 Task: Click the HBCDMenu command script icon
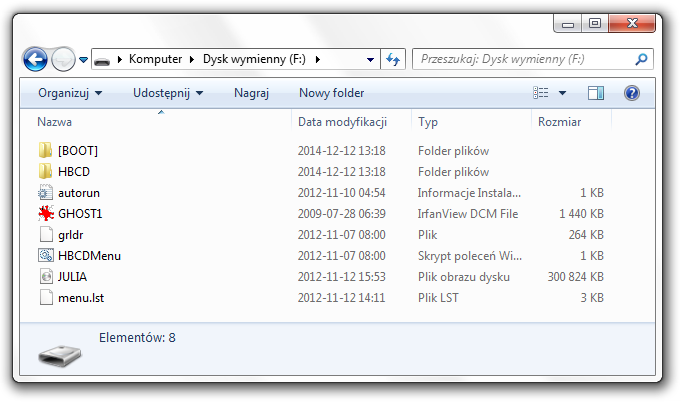(x=46, y=256)
